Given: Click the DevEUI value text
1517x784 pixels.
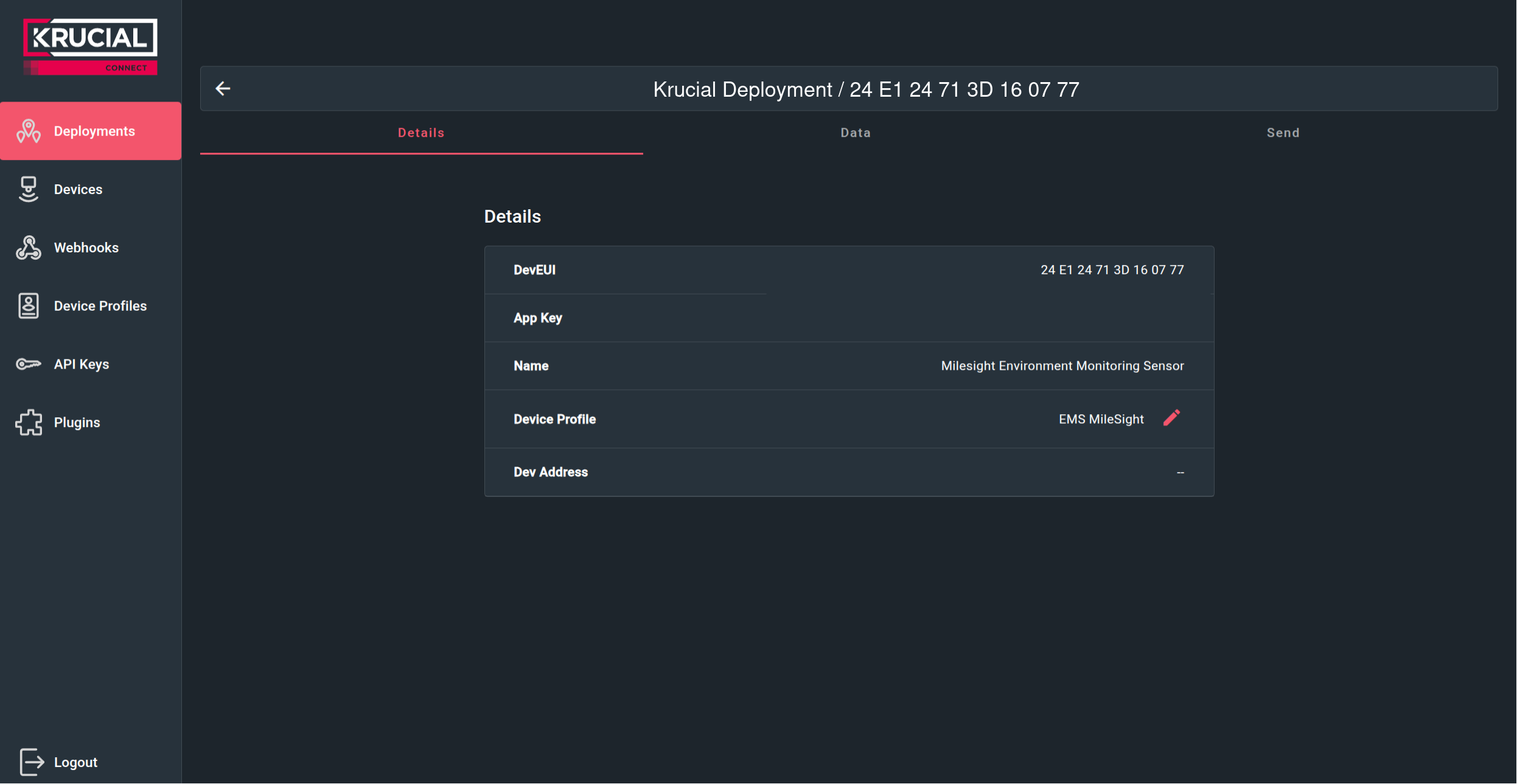Looking at the screenshot, I should tap(1112, 270).
